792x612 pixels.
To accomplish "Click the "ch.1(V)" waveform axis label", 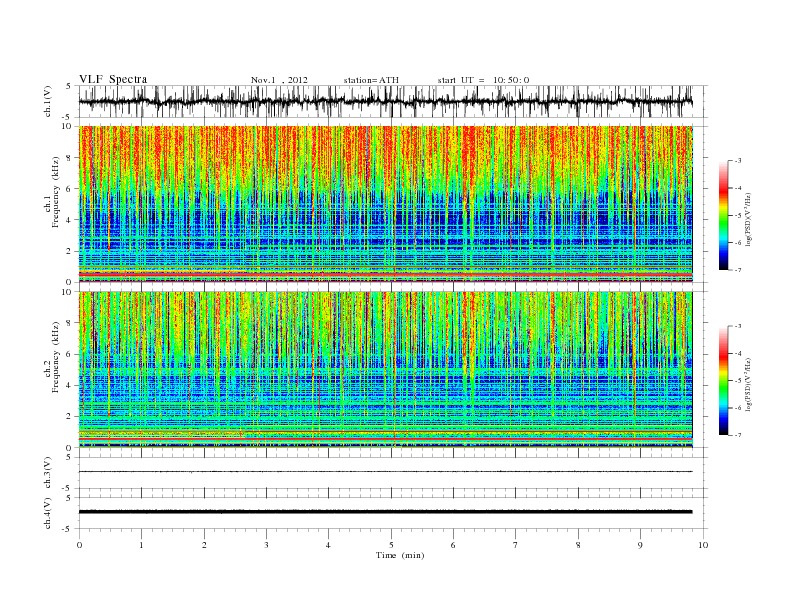I will pyautogui.click(x=48, y=101).
